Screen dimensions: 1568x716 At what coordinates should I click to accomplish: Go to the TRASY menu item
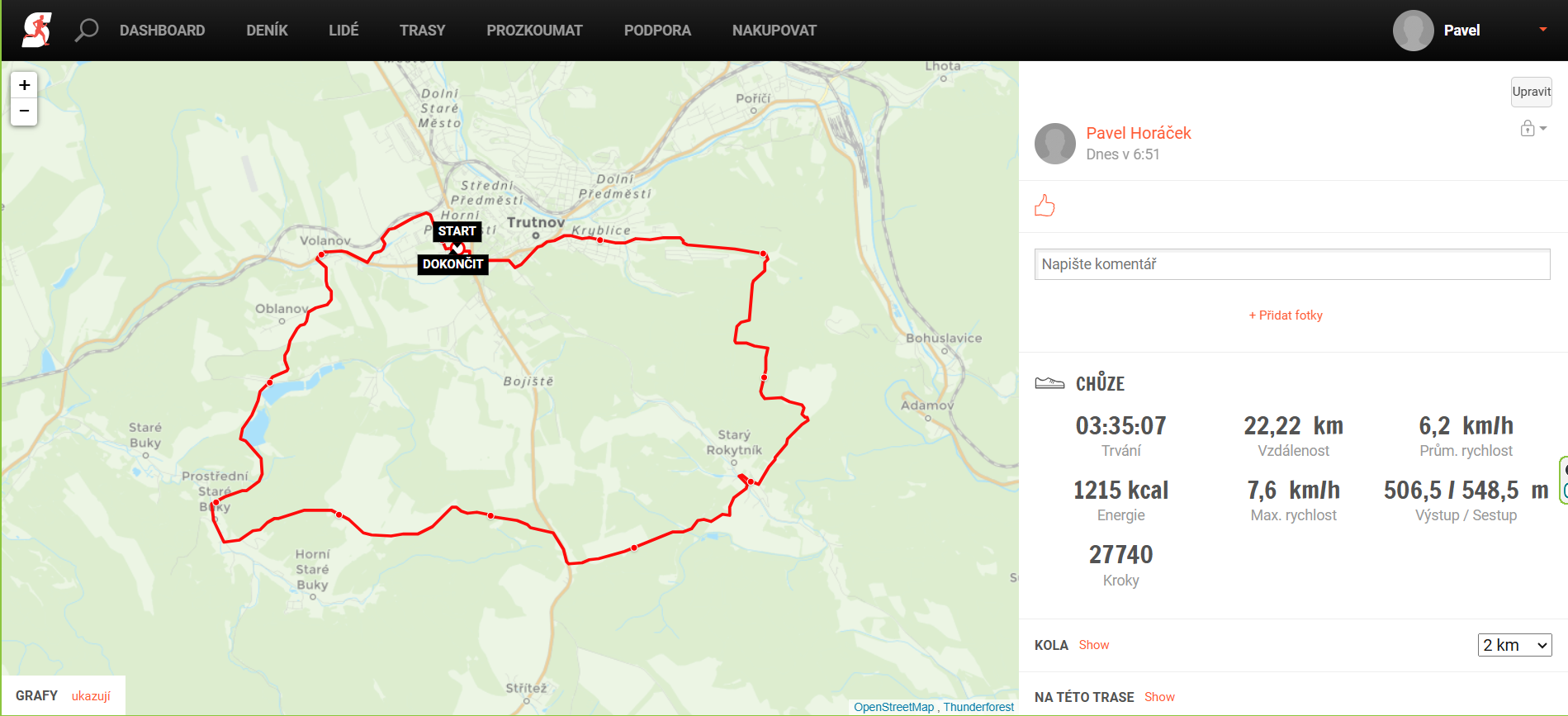tap(422, 31)
